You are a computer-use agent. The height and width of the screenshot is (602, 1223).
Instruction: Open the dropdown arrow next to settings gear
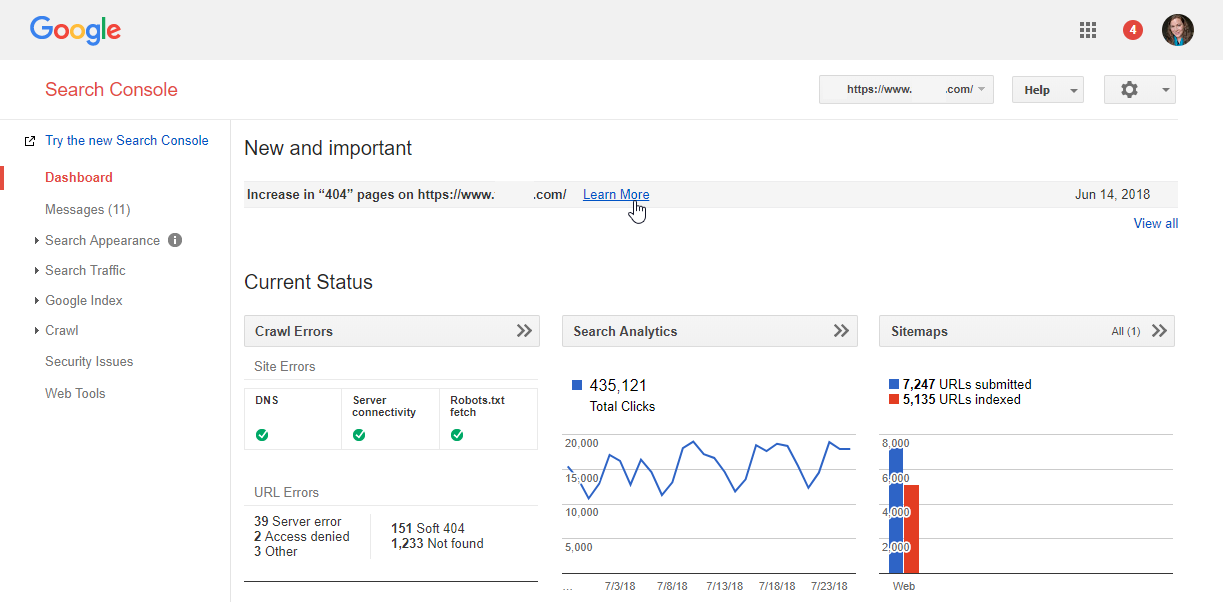click(1166, 90)
